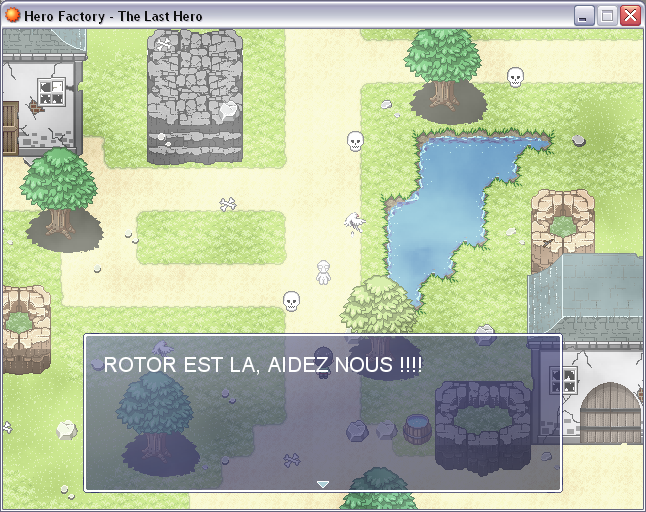Screen dimensions: 646x512
Task: Click the orange sun icon in the title bar
Action: tap(12, 15)
